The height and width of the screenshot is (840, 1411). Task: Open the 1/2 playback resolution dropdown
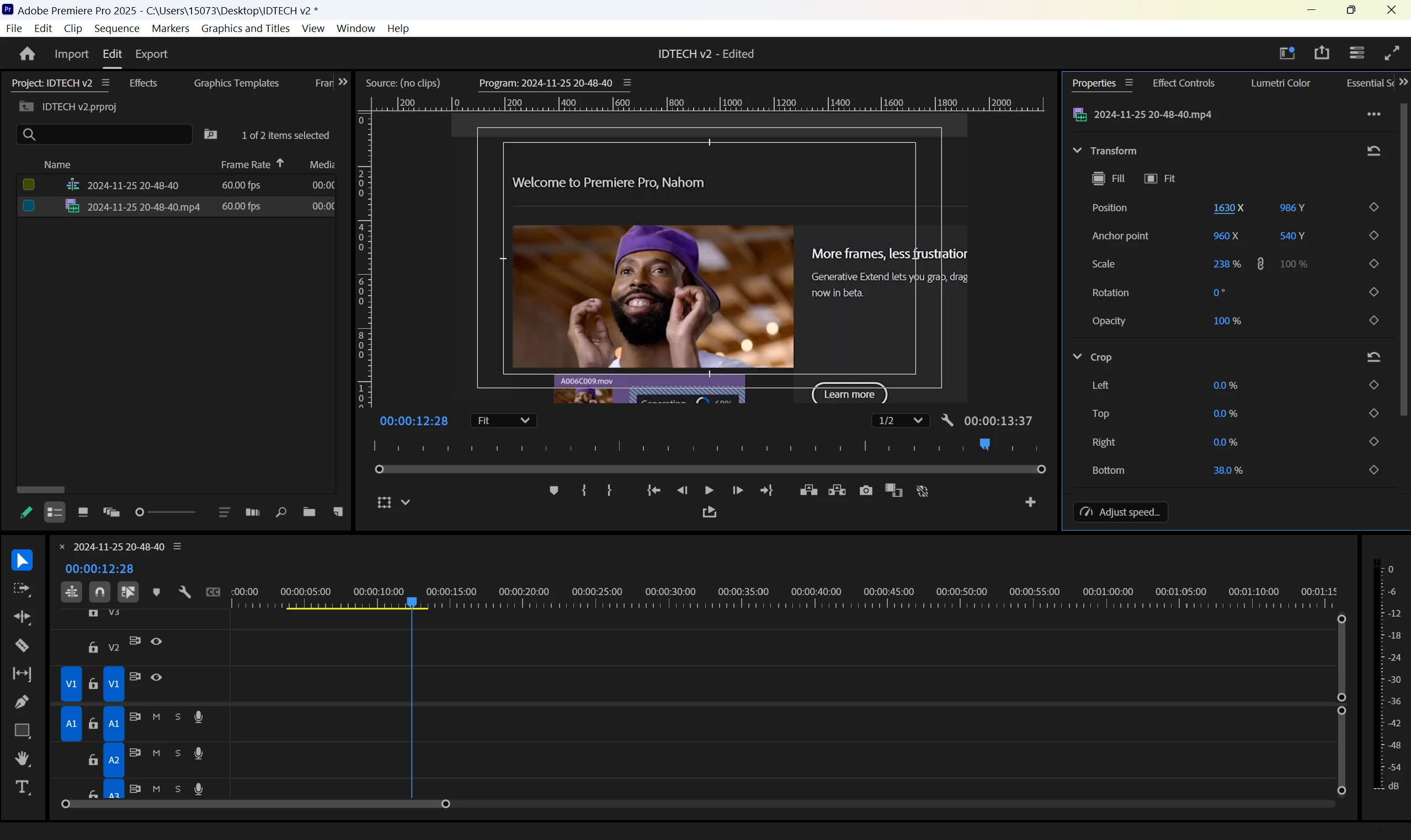(899, 421)
